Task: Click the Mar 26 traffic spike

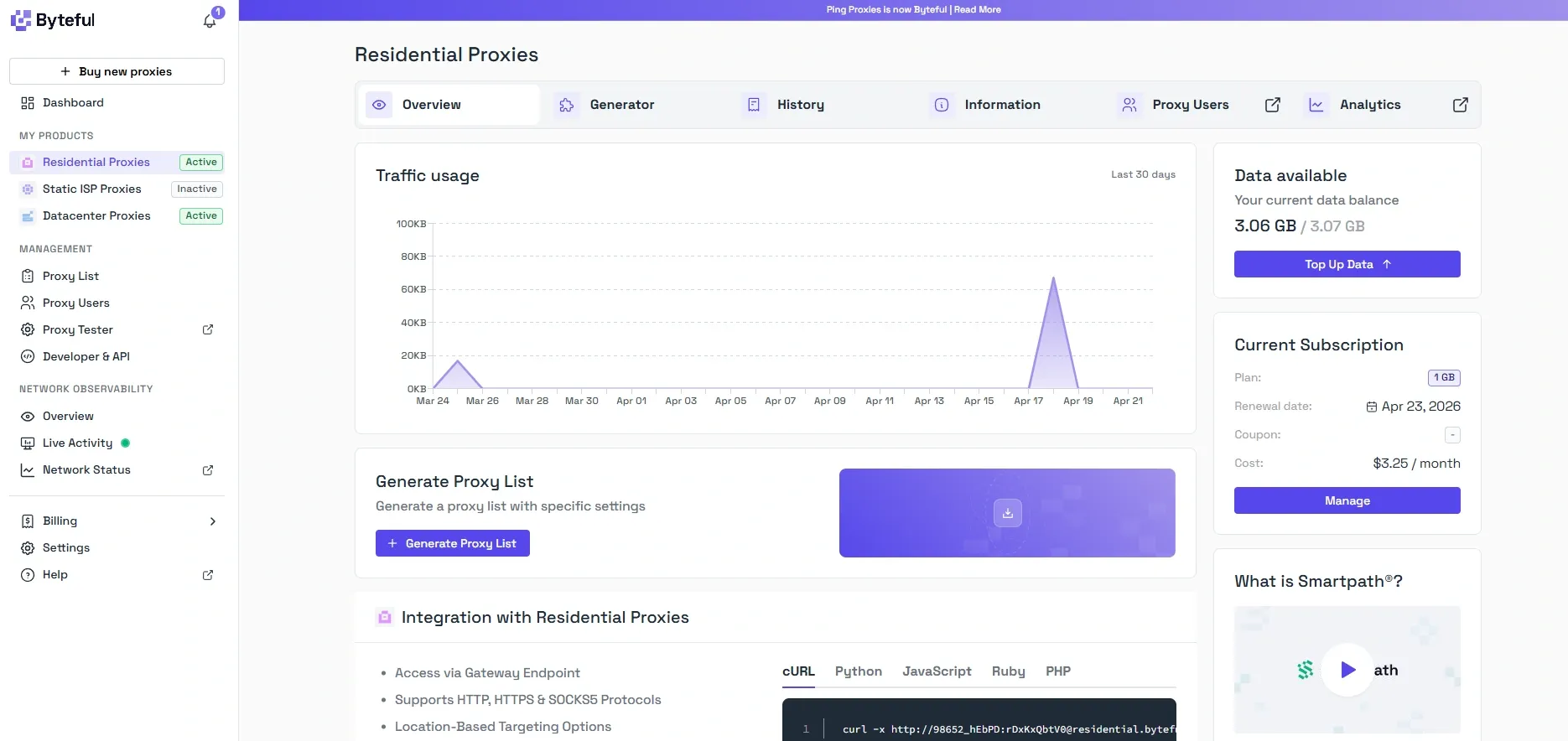Action: (x=458, y=361)
